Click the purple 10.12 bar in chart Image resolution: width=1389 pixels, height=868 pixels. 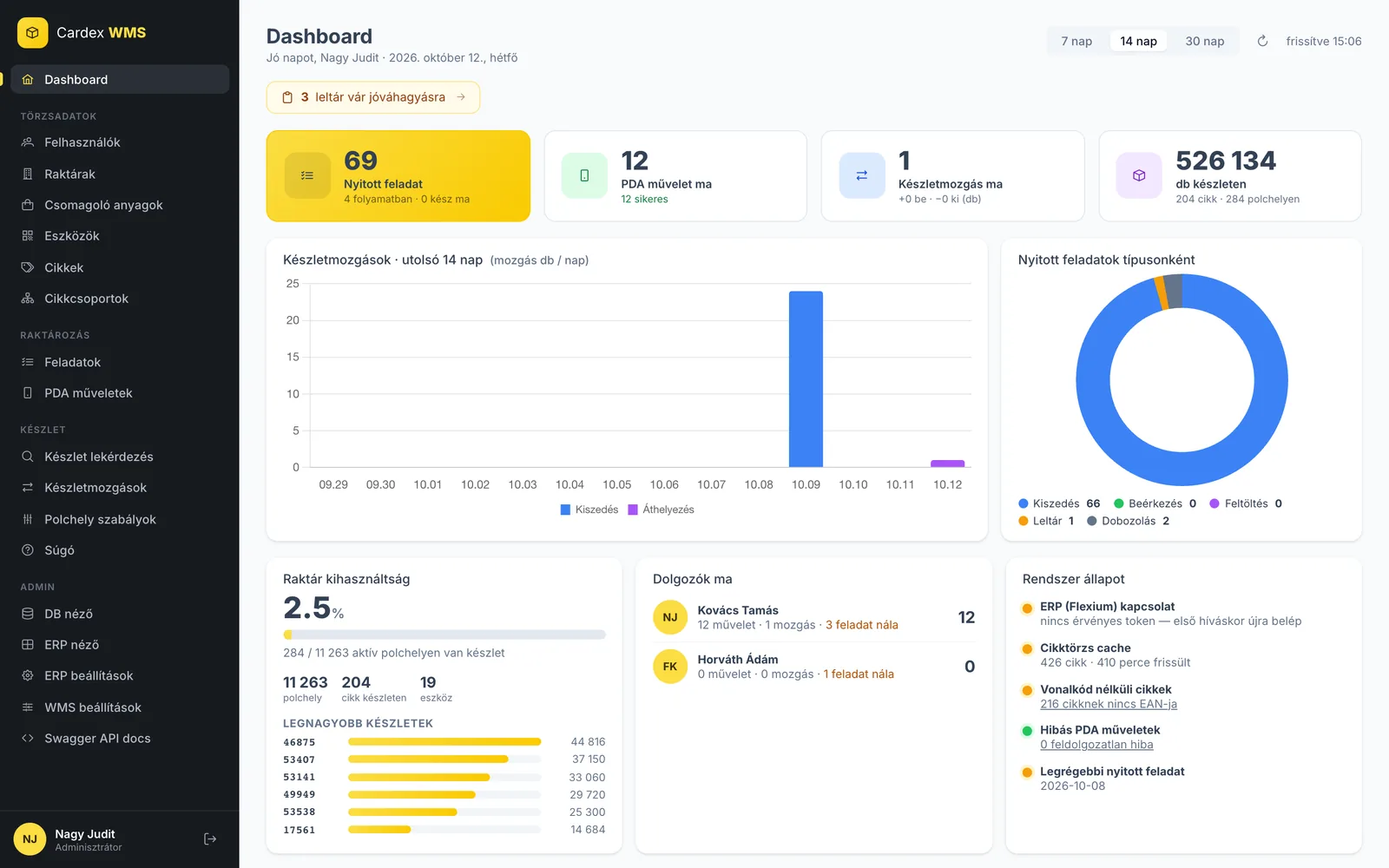947,464
